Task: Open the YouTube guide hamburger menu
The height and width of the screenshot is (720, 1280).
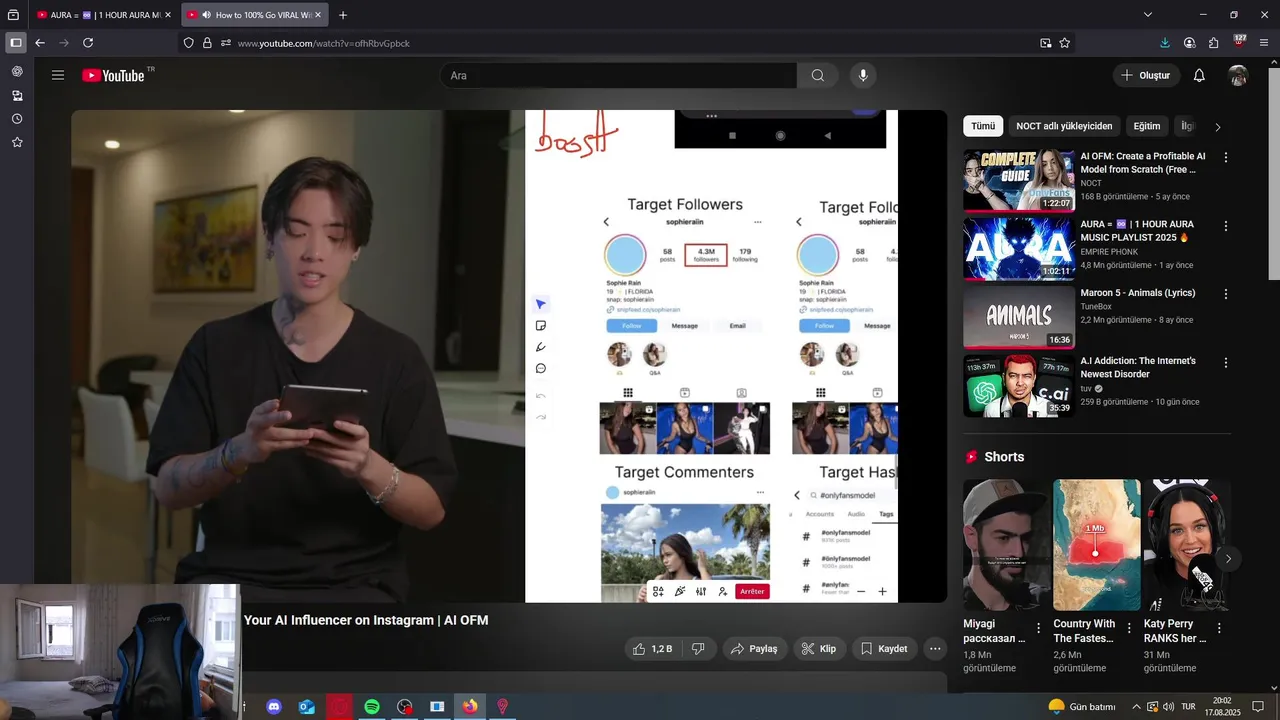Action: pyautogui.click(x=58, y=75)
